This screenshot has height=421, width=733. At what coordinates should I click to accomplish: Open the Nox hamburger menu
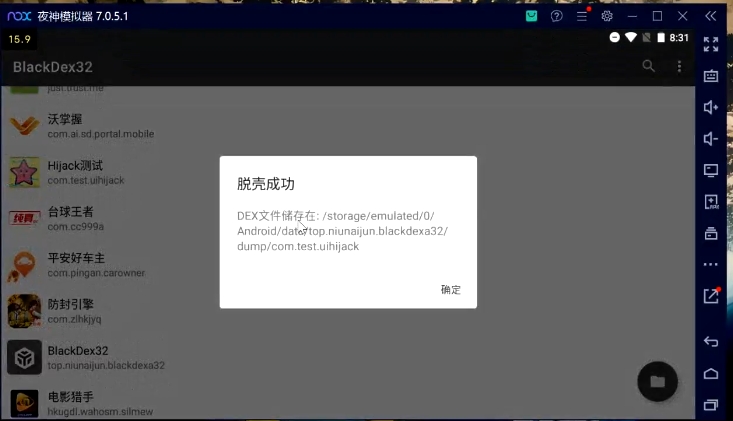pyautogui.click(x=582, y=16)
